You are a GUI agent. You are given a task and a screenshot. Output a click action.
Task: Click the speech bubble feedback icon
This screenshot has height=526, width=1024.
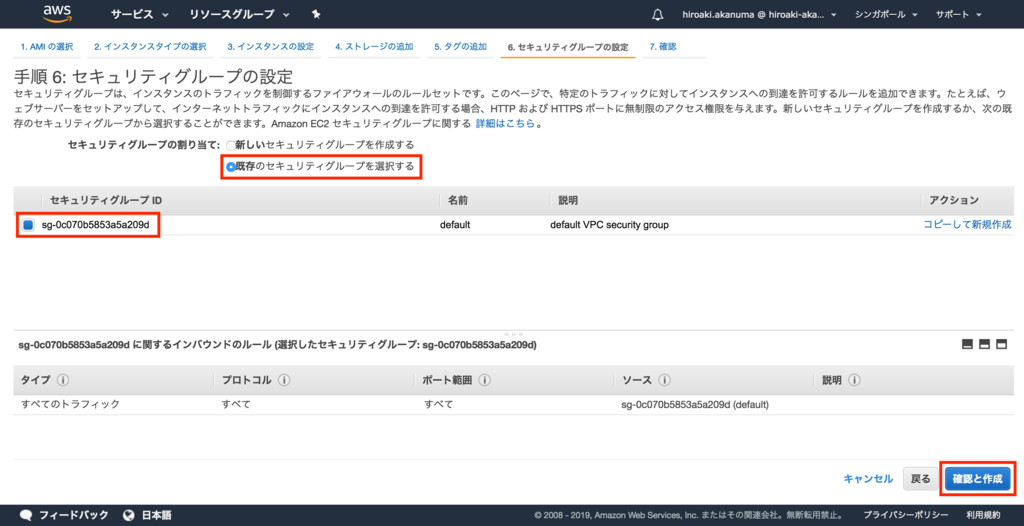26,515
